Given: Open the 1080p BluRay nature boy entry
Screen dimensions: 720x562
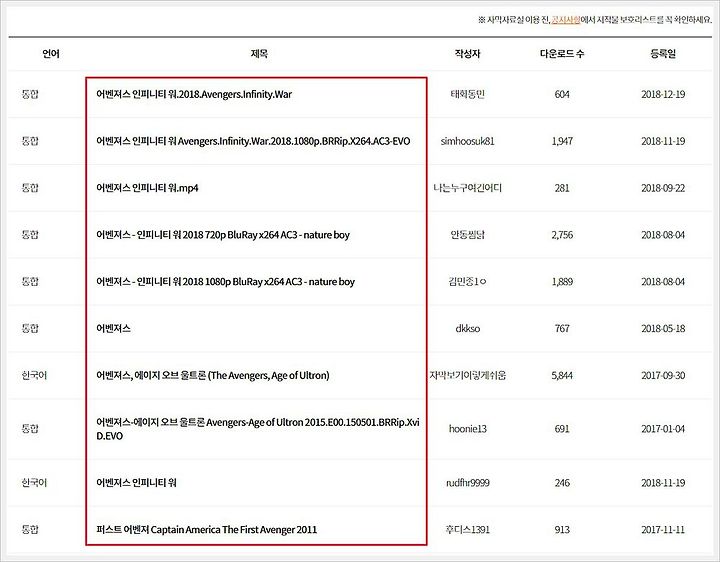Looking at the screenshot, I should 225,282.
